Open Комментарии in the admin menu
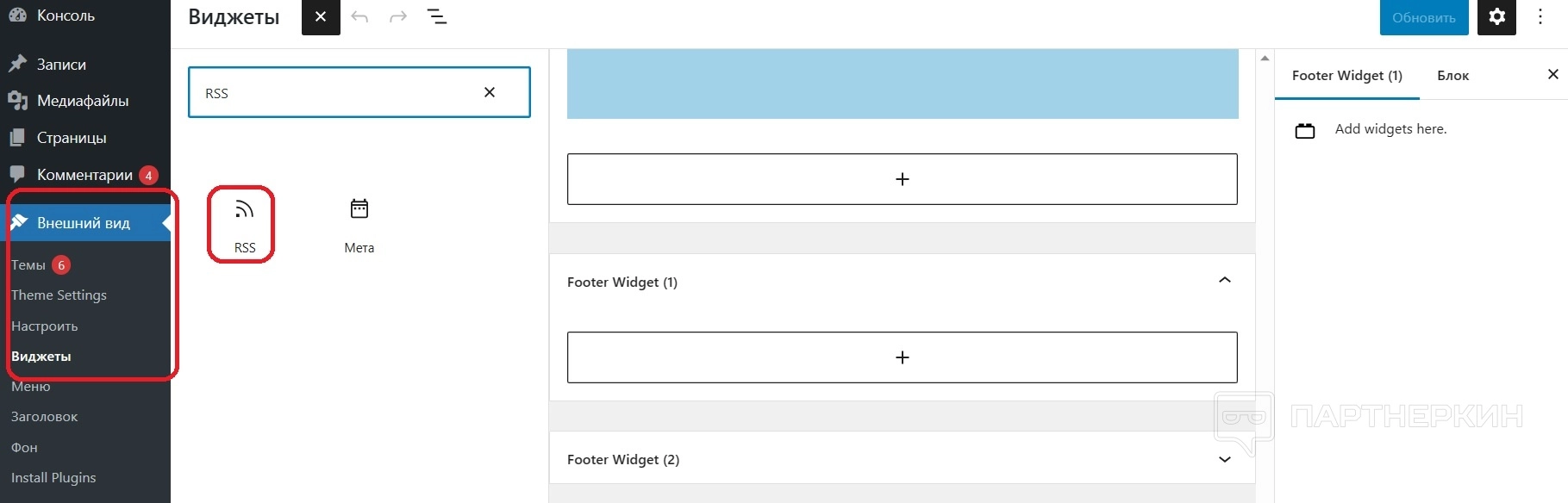 [x=84, y=175]
